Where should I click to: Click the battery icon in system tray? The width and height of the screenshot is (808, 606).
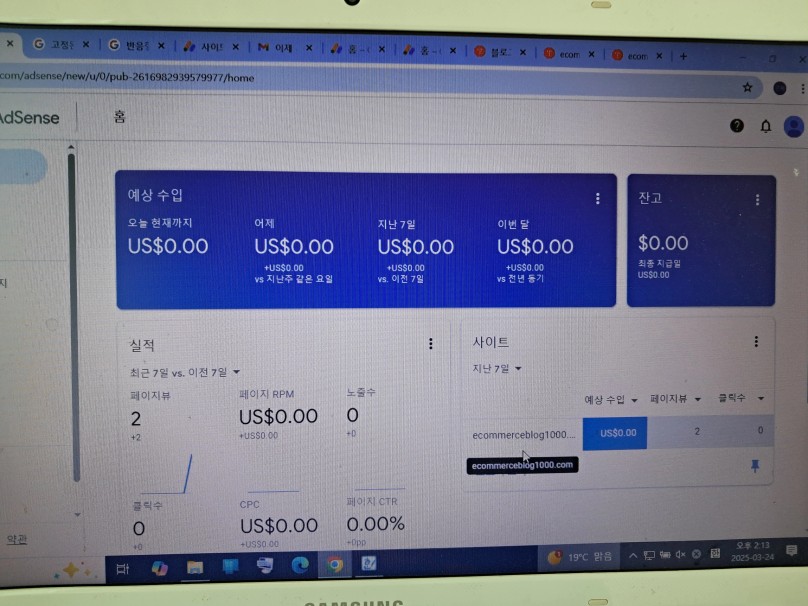665,555
